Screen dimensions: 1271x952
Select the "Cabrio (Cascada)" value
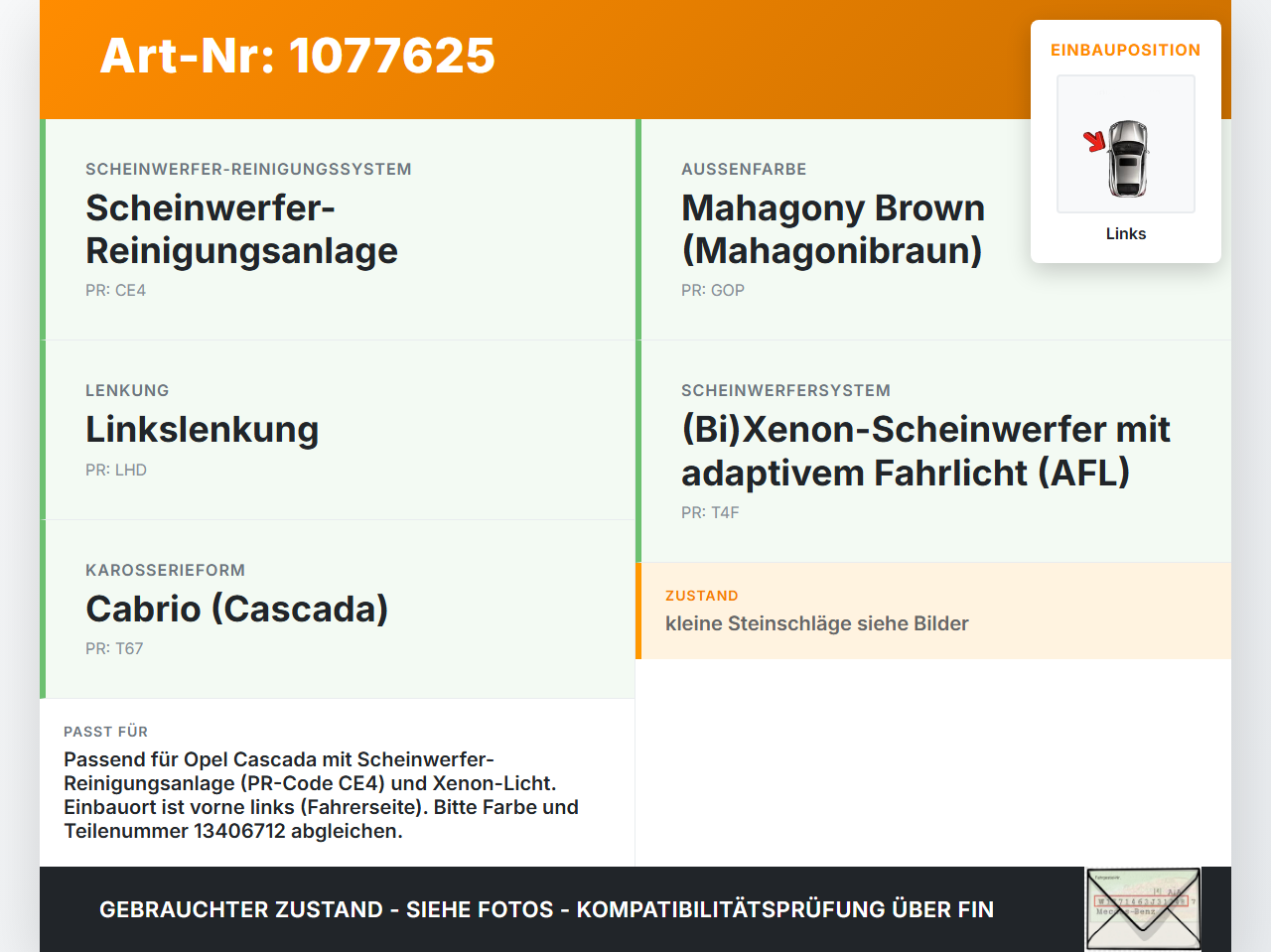click(237, 609)
